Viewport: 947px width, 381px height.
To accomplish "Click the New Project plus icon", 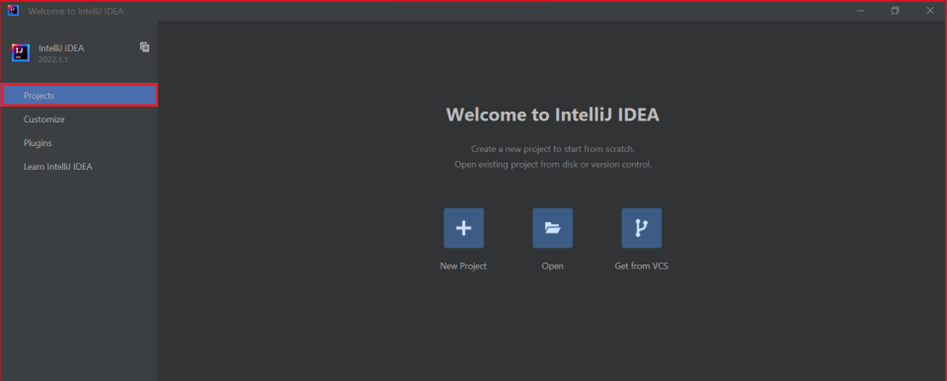I will [x=463, y=228].
